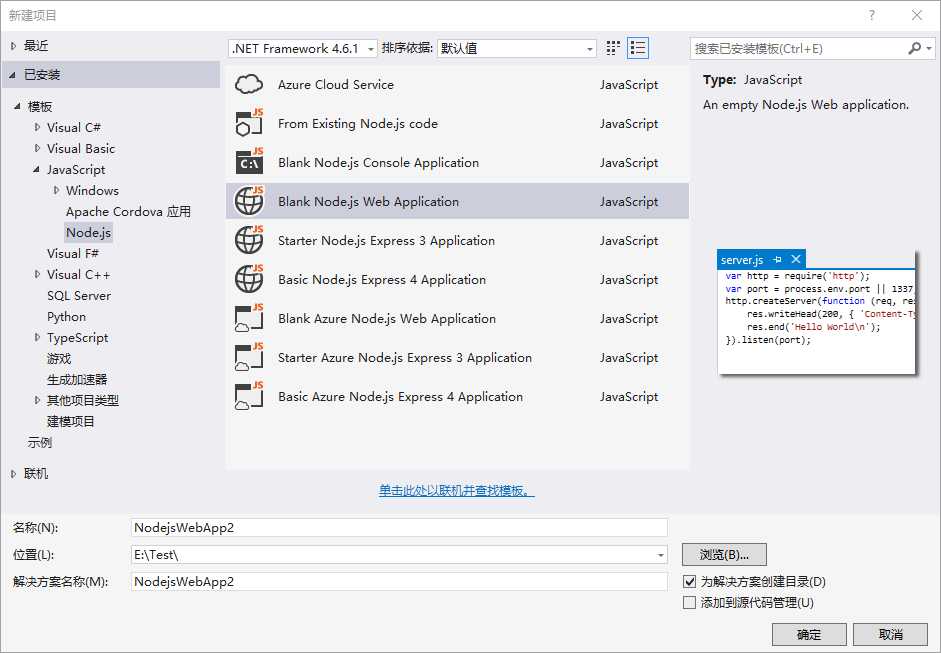The height and width of the screenshot is (653, 941).
Task: Select 示例 in the left tree
Action: [40, 442]
